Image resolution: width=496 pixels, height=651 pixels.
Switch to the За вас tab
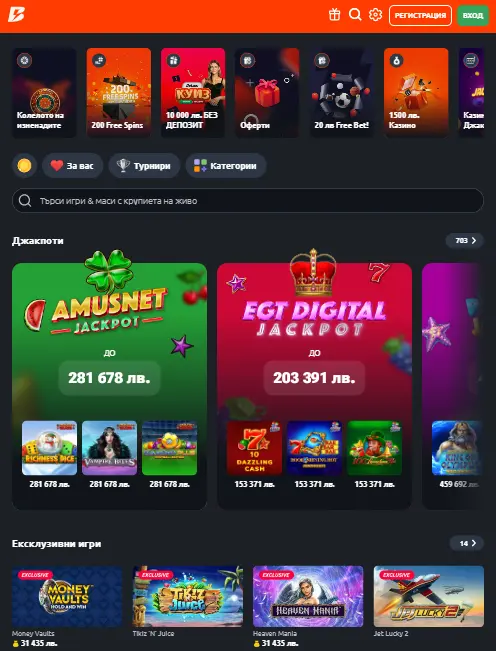pos(73,166)
